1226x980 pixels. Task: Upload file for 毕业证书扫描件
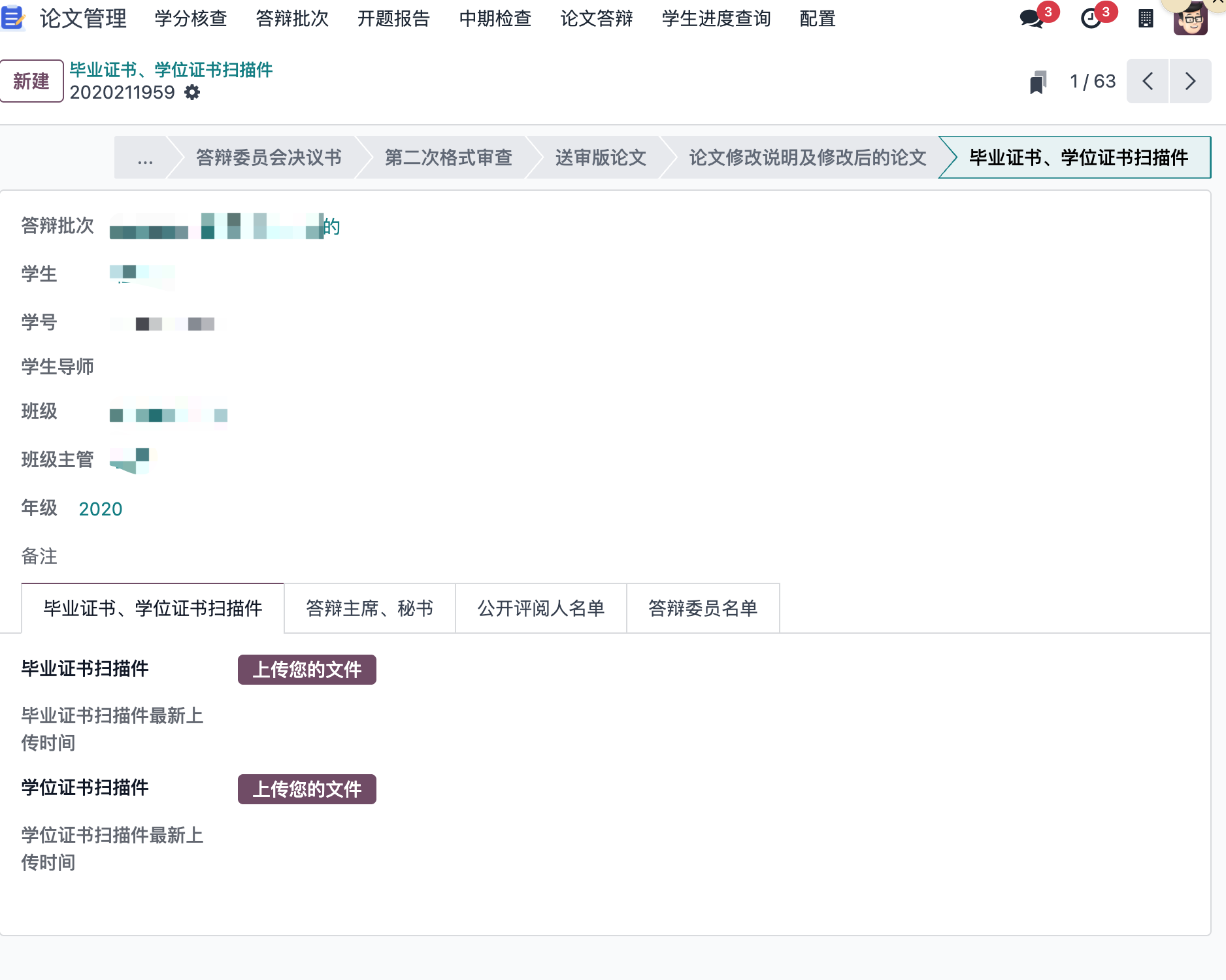(306, 670)
